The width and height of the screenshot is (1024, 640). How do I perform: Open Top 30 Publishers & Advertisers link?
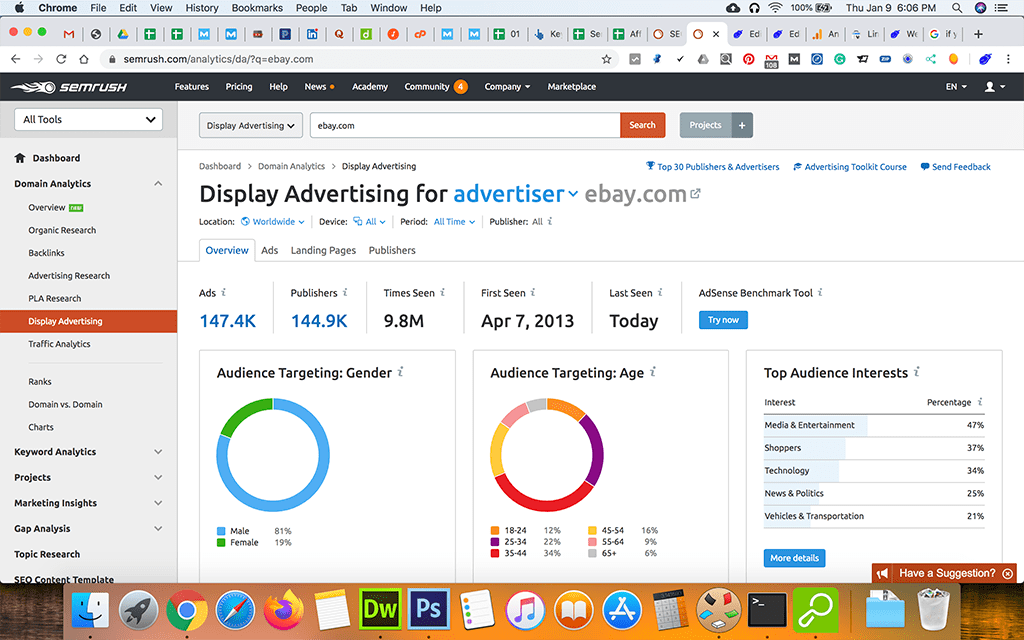click(712, 167)
